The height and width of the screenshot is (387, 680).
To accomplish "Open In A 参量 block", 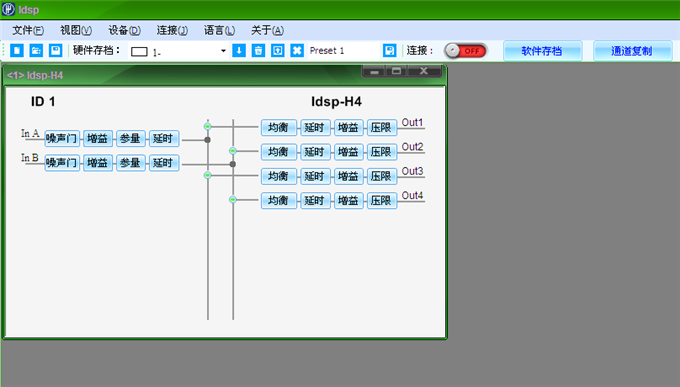I will (131, 139).
